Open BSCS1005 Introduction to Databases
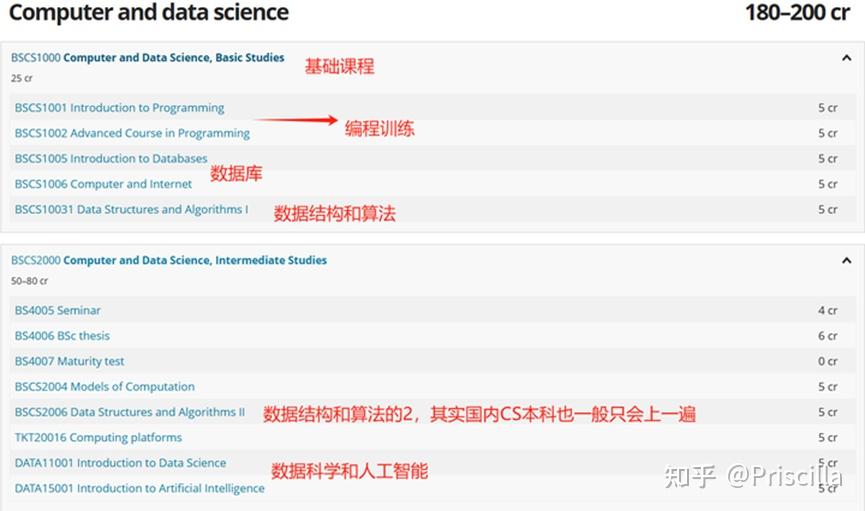Viewport: 865px width, 511px height. click(111, 159)
